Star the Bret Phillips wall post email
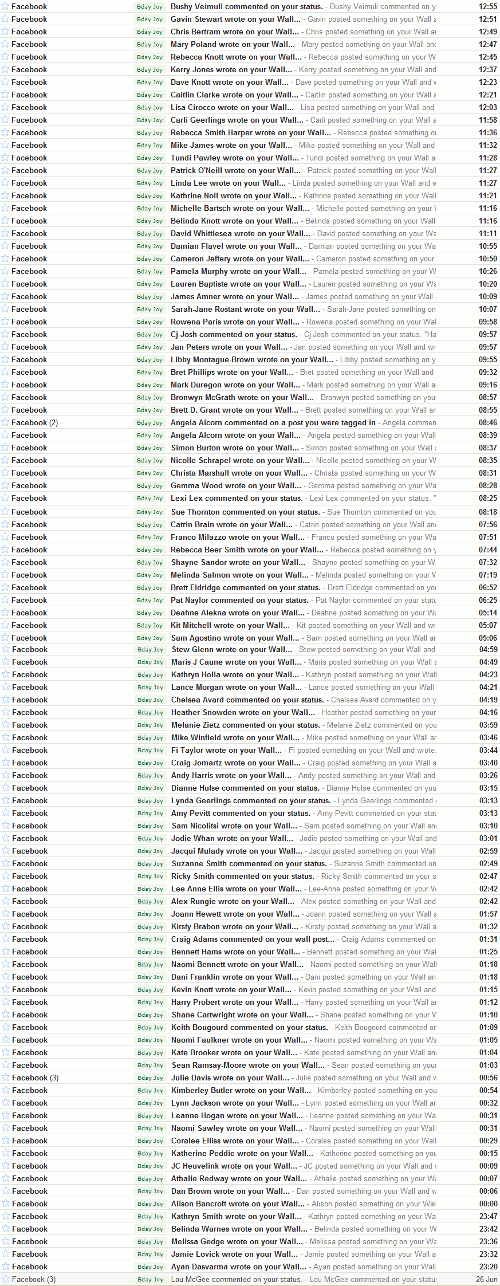500x1286 pixels. pyautogui.click(x=6, y=372)
